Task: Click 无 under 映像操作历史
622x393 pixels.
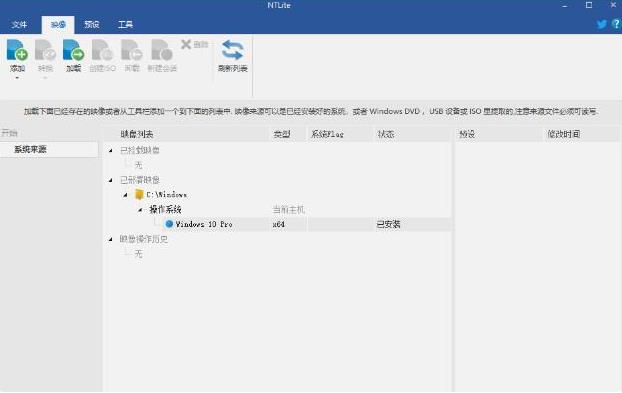Action: (x=138, y=253)
